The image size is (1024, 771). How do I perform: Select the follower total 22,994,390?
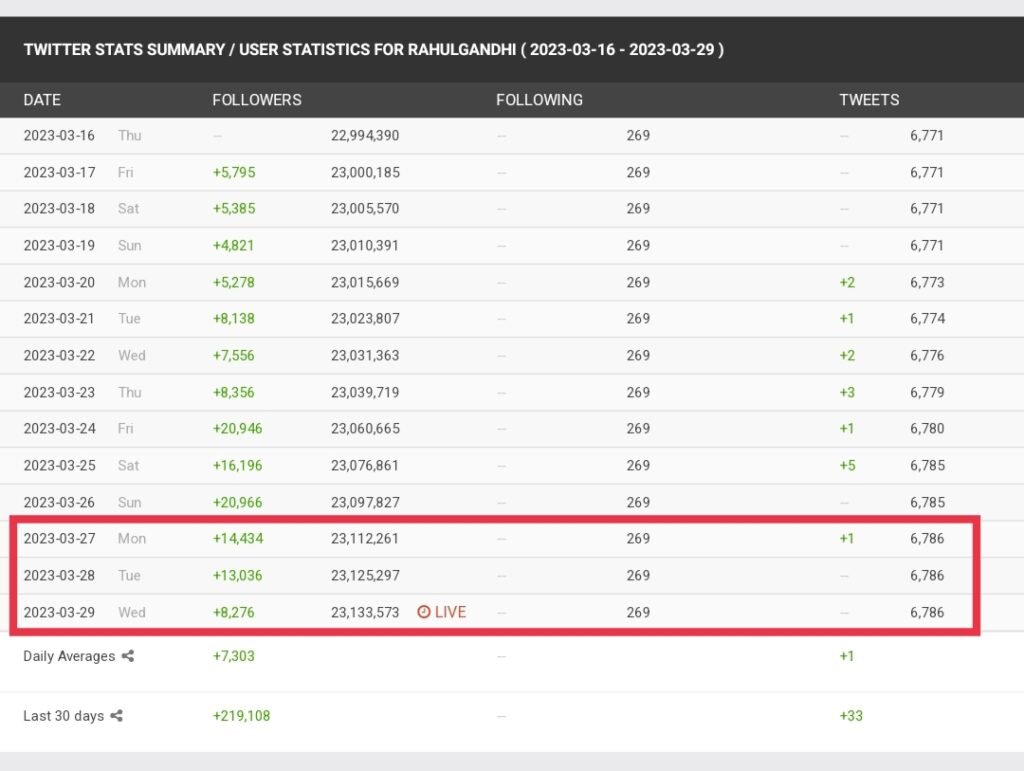(x=365, y=136)
